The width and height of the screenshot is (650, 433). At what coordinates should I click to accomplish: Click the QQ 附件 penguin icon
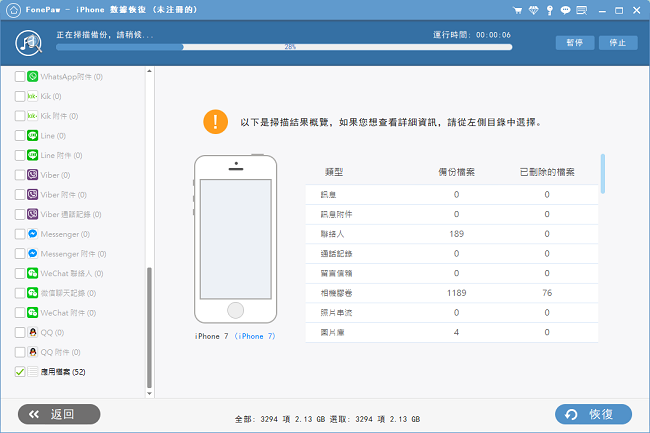click(x=33, y=352)
